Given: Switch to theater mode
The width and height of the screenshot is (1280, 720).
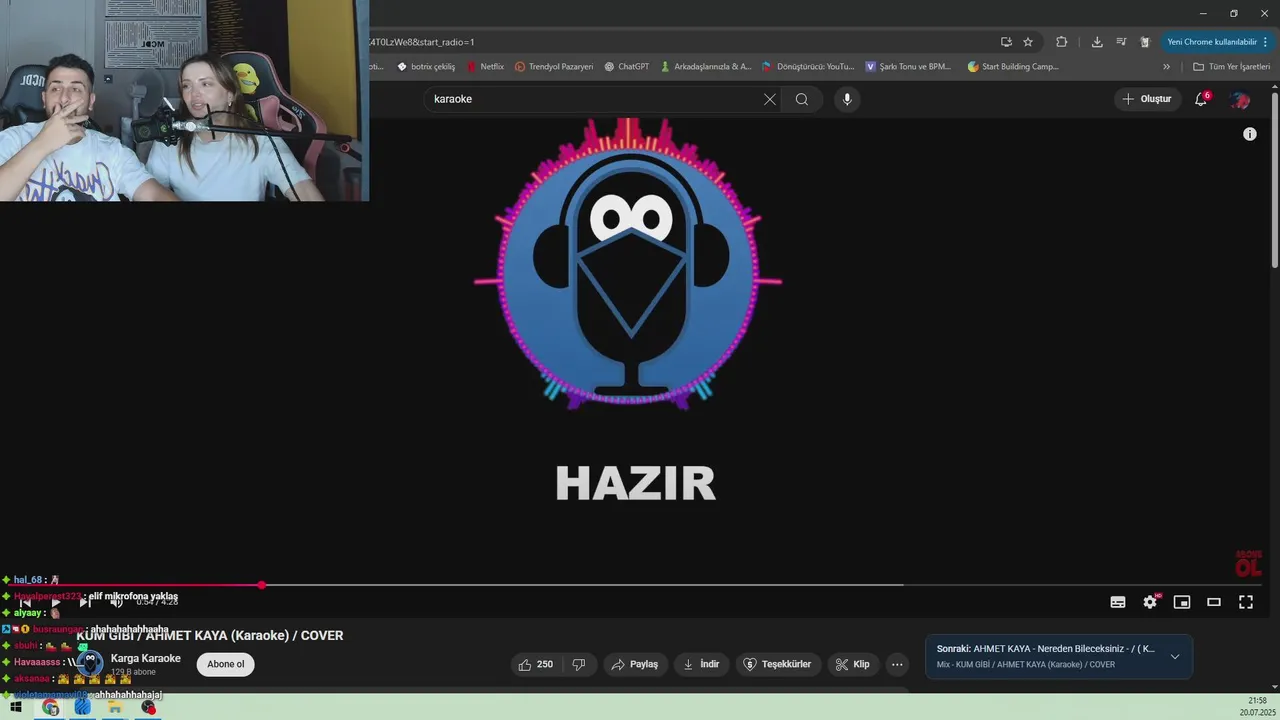Looking at the screenshot, I should [x=1214, y=602].
